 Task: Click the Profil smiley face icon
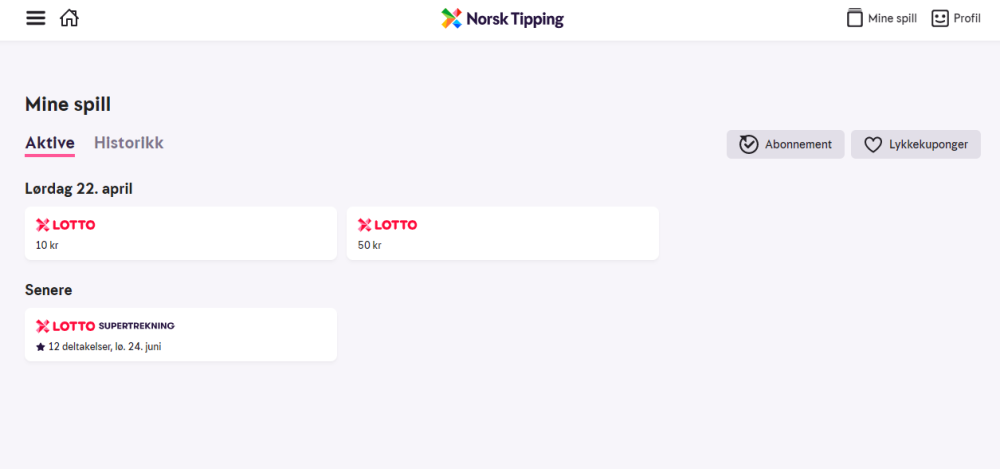pyautogui.click(x=940, y=18)
